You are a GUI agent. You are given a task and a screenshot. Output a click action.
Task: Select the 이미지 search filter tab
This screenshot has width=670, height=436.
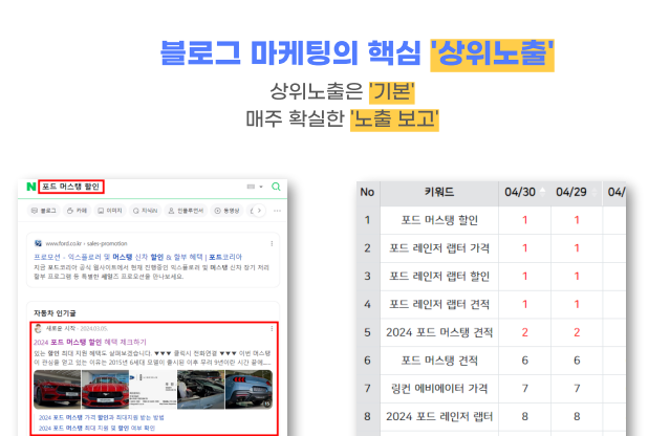[110, 211]
